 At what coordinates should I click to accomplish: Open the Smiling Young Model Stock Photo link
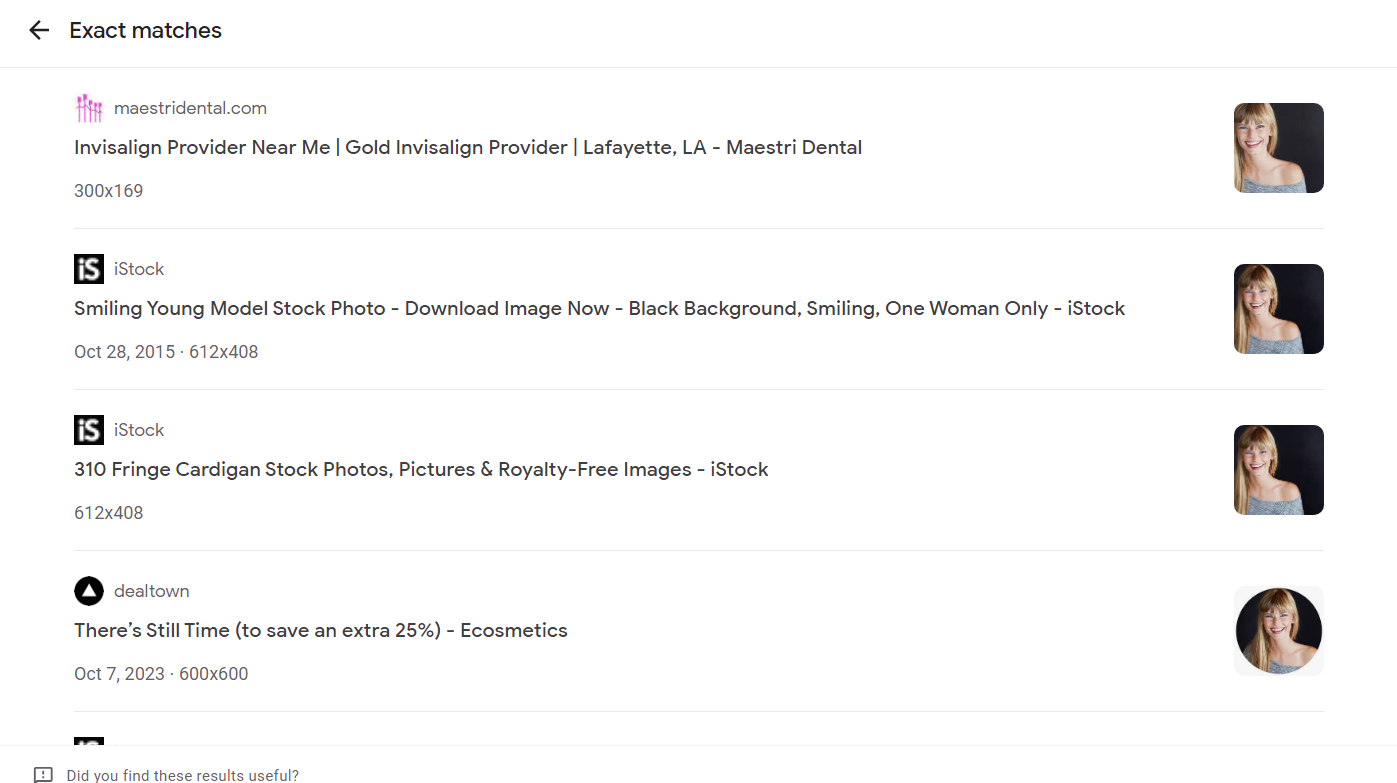point(600,309)
